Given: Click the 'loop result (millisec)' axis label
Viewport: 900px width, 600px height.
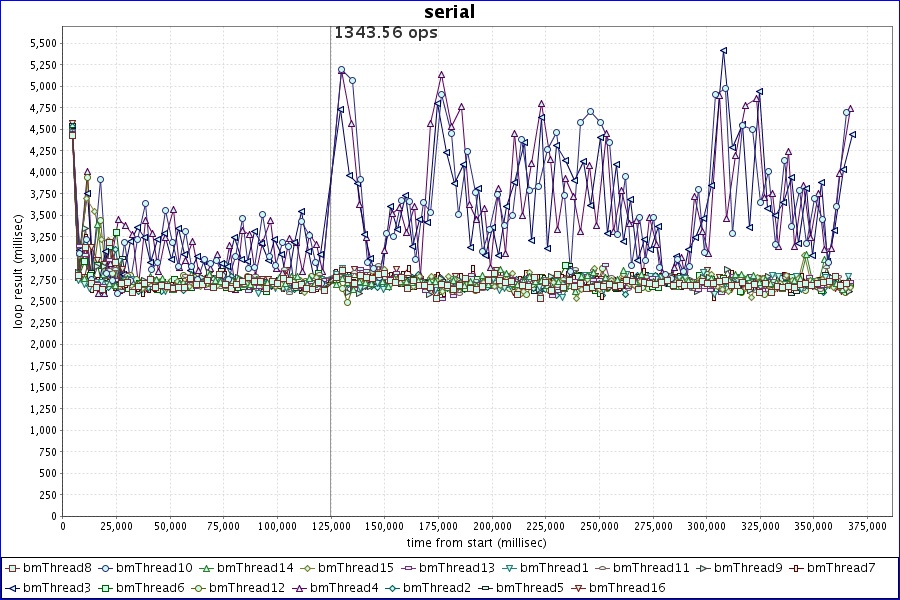Looking at the screenshot, I should (18, 270).
